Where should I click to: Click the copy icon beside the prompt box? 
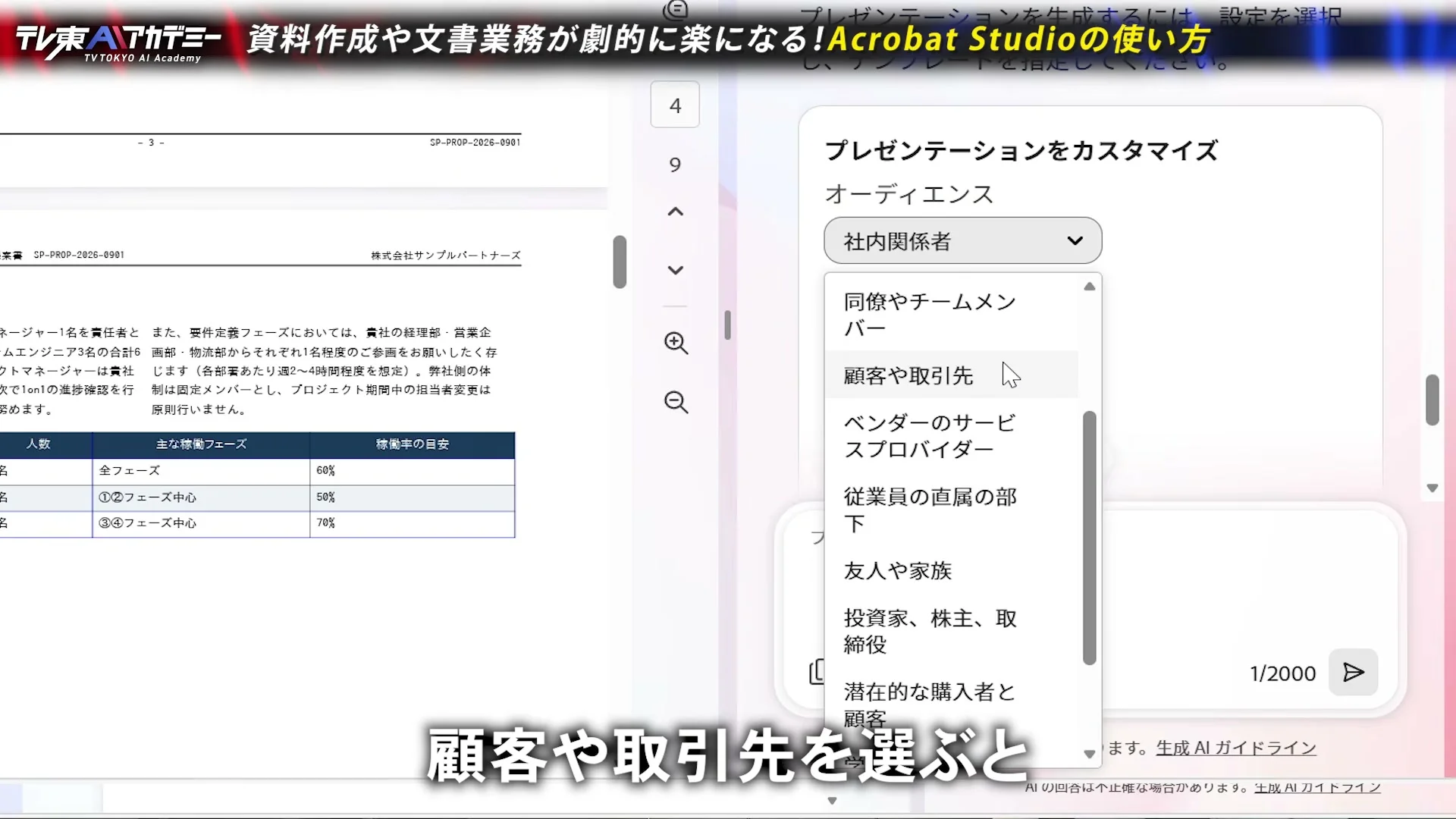pos(817,672)
